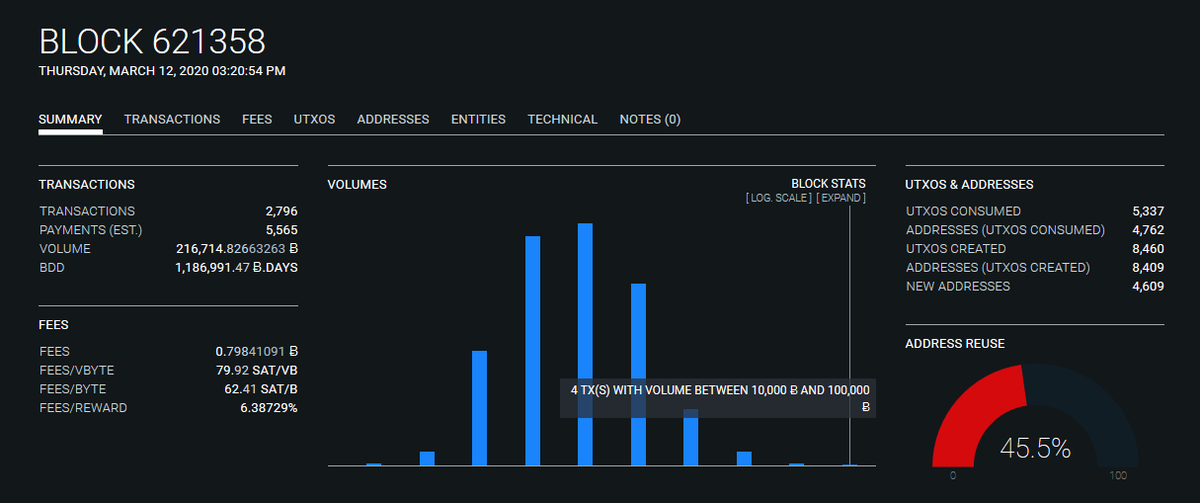This screenshot has width=1200, height=503.
Task: Click the Block Stats label
Action: click(x=828, y=184)
